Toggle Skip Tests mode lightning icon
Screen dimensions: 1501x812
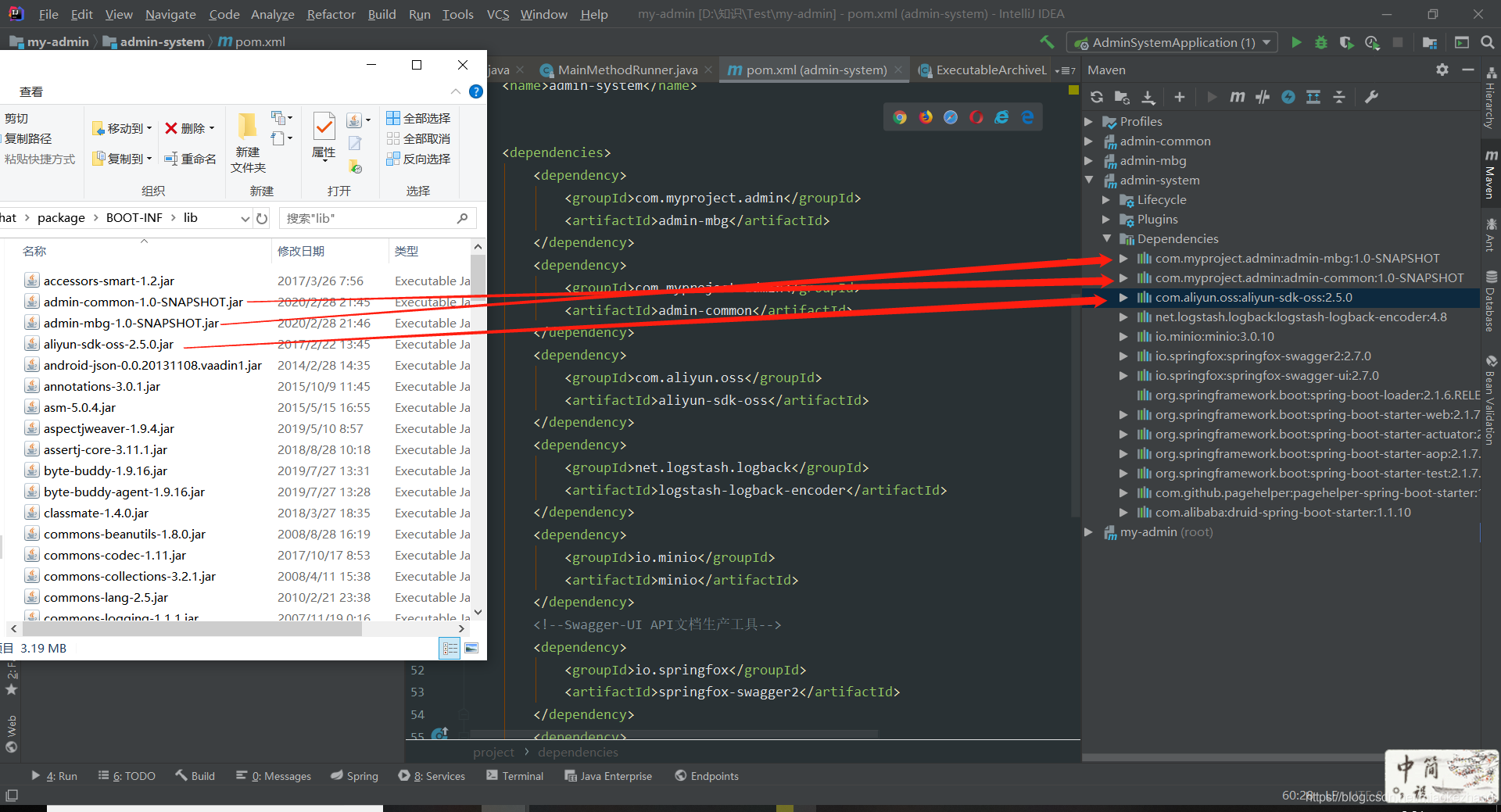click(x=1288, y=97)
